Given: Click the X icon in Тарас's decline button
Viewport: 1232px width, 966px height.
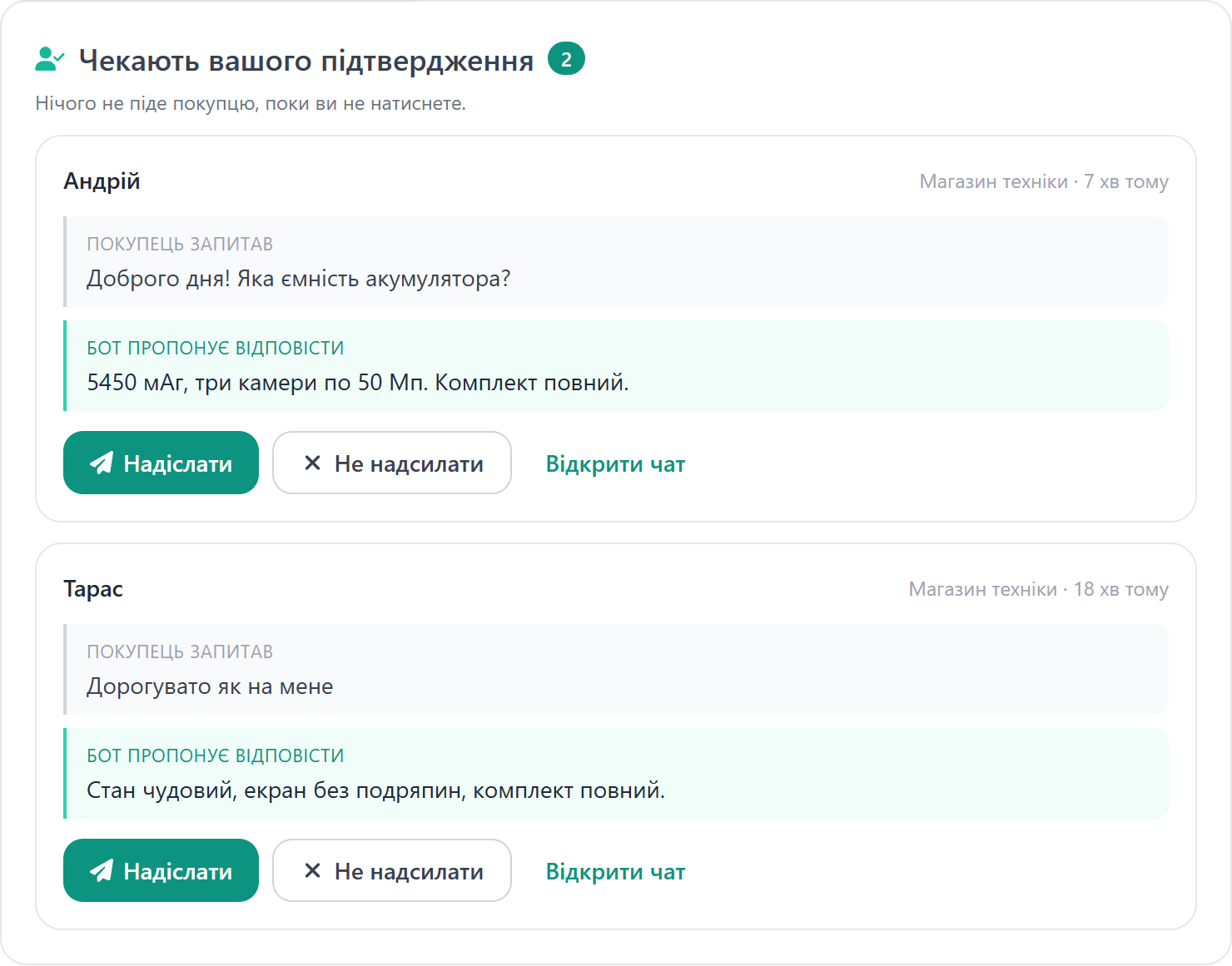Looking at the screenshot, I should (x=312, y=870).
